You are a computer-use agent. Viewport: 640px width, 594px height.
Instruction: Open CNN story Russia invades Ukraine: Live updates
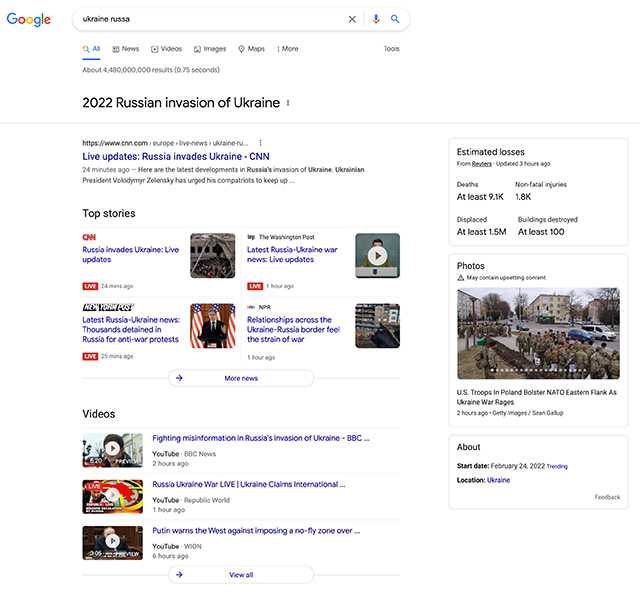[131, 254]
